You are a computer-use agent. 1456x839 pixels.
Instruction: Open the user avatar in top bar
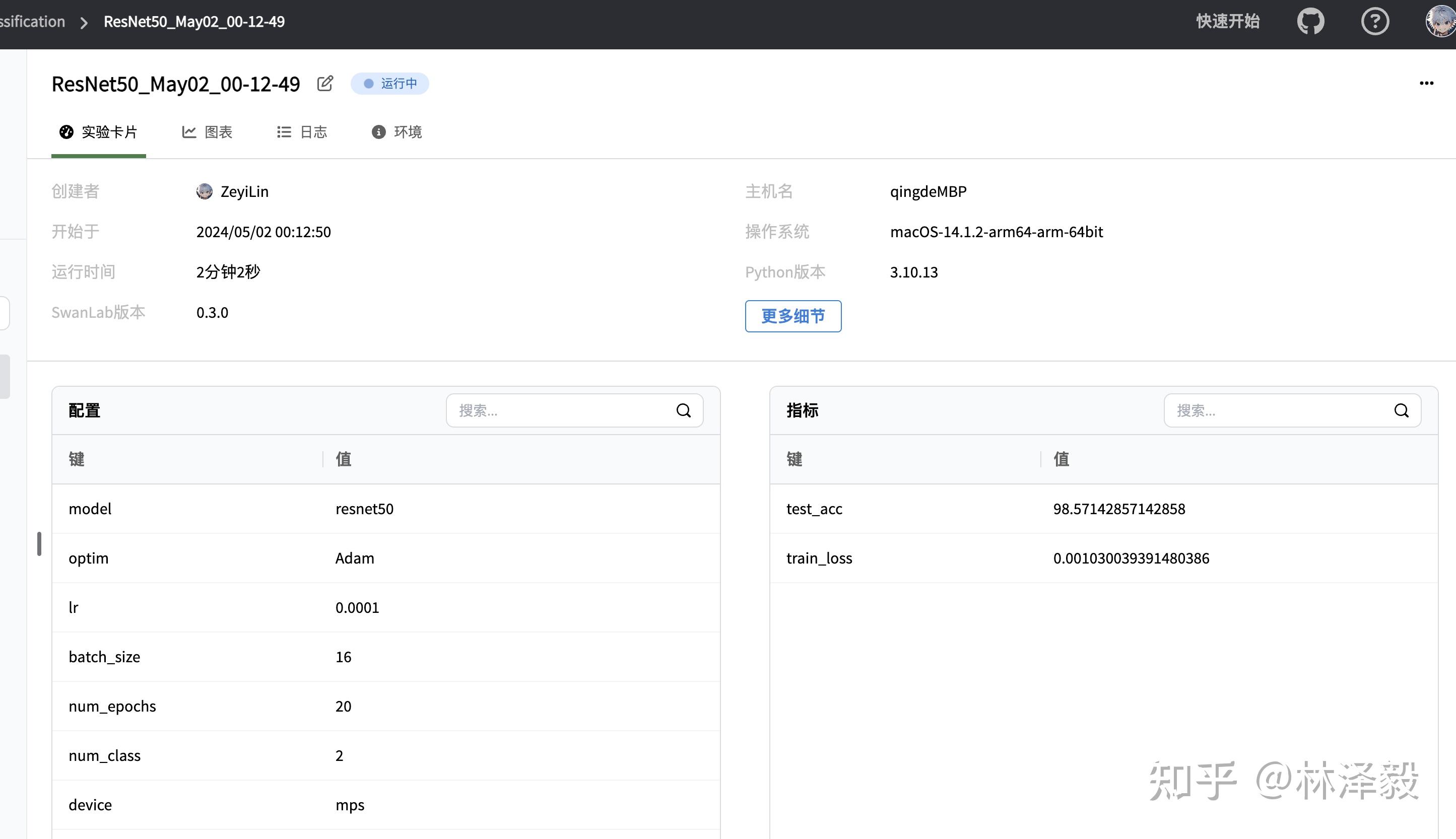click(1440, 22)
